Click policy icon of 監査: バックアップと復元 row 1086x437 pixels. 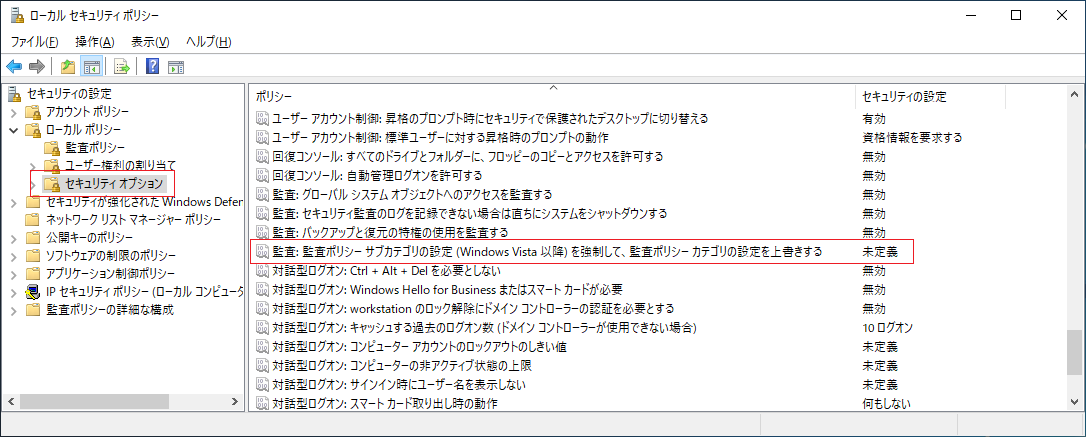(262, 232)
